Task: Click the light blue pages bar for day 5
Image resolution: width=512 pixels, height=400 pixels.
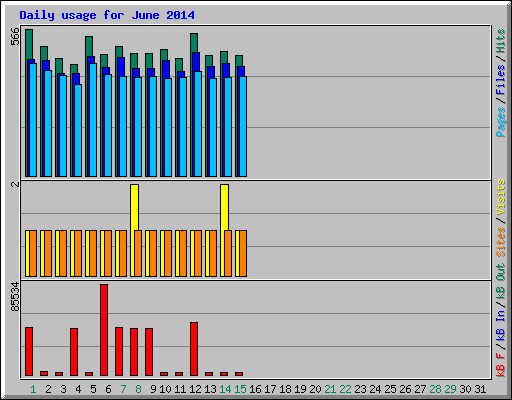Action: click(x=93, y=120)
